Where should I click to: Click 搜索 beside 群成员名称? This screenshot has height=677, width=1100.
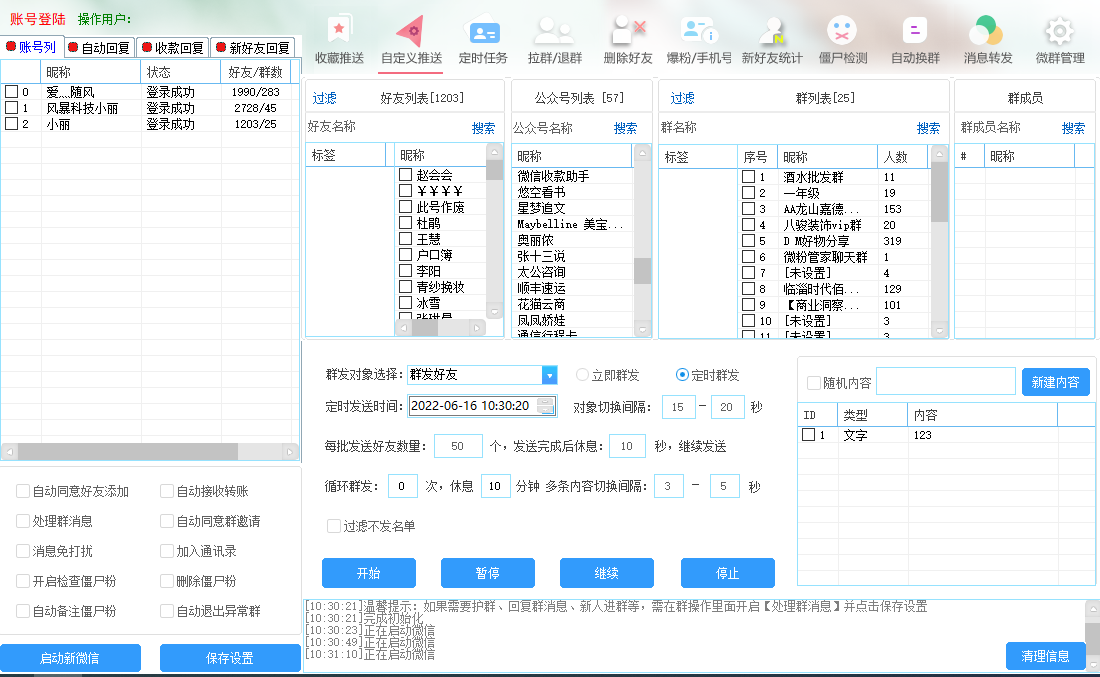tap(1073, 128)
